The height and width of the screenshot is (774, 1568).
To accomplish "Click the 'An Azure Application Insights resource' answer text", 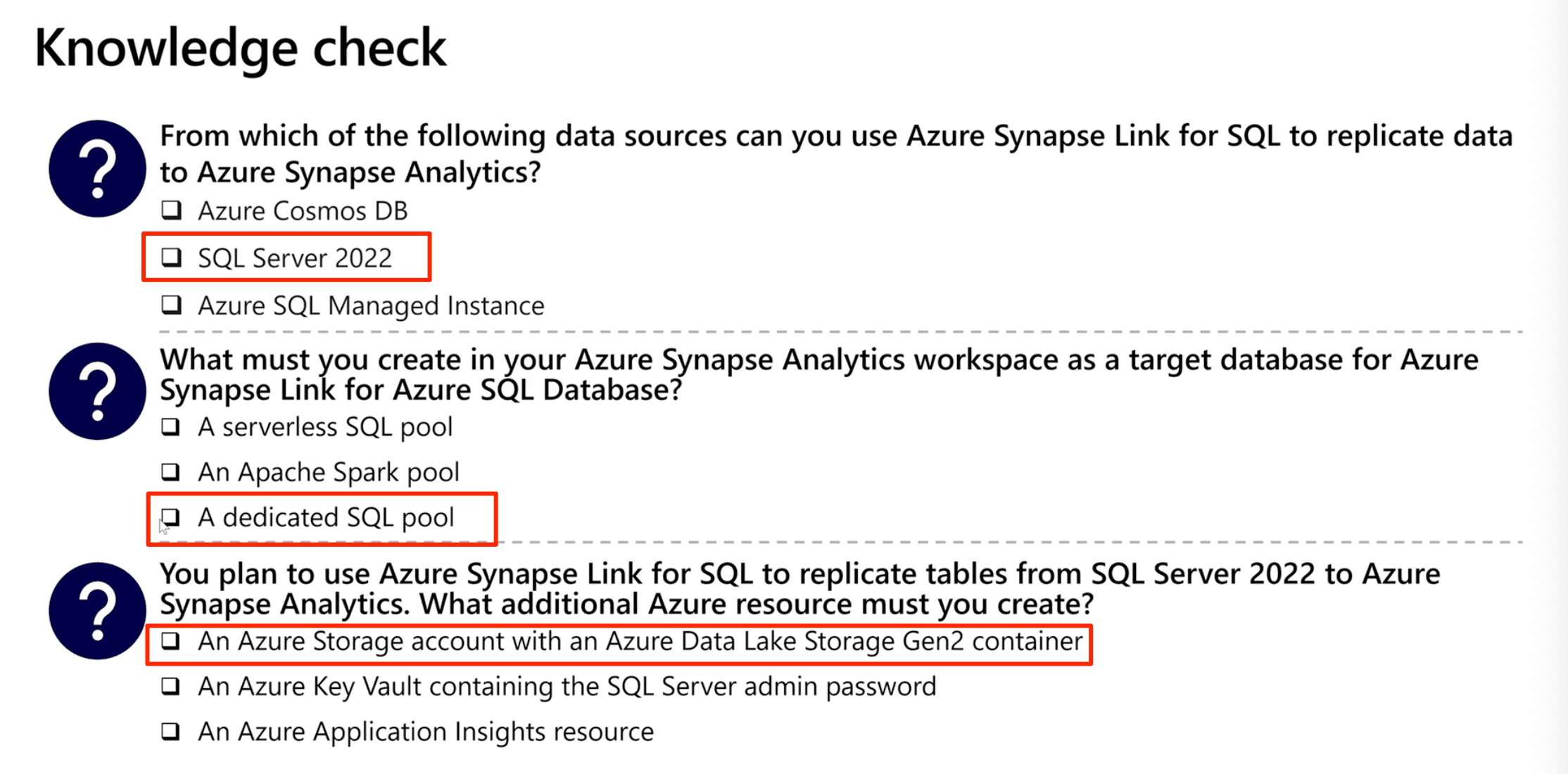I will [x=426, y=732].
